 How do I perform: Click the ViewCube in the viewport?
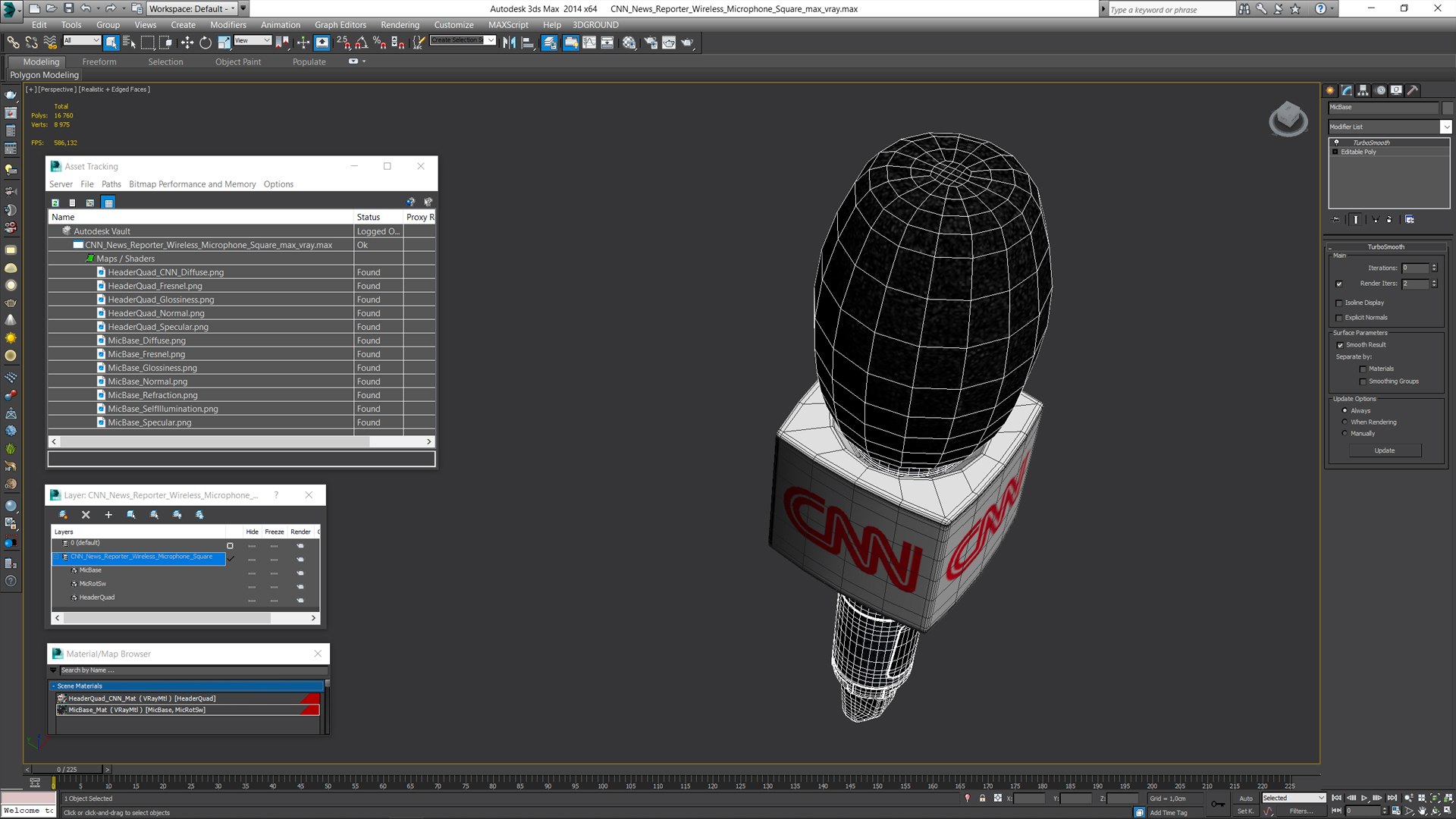(1288, 119)
